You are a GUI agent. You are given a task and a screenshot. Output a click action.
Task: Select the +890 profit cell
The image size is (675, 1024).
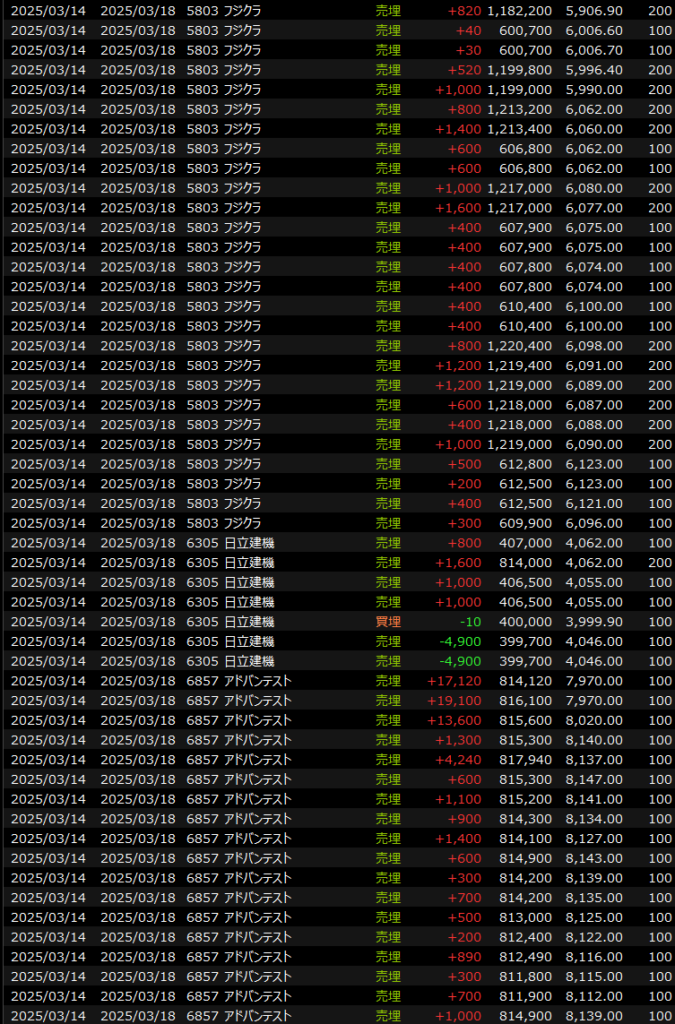[464, 956]
